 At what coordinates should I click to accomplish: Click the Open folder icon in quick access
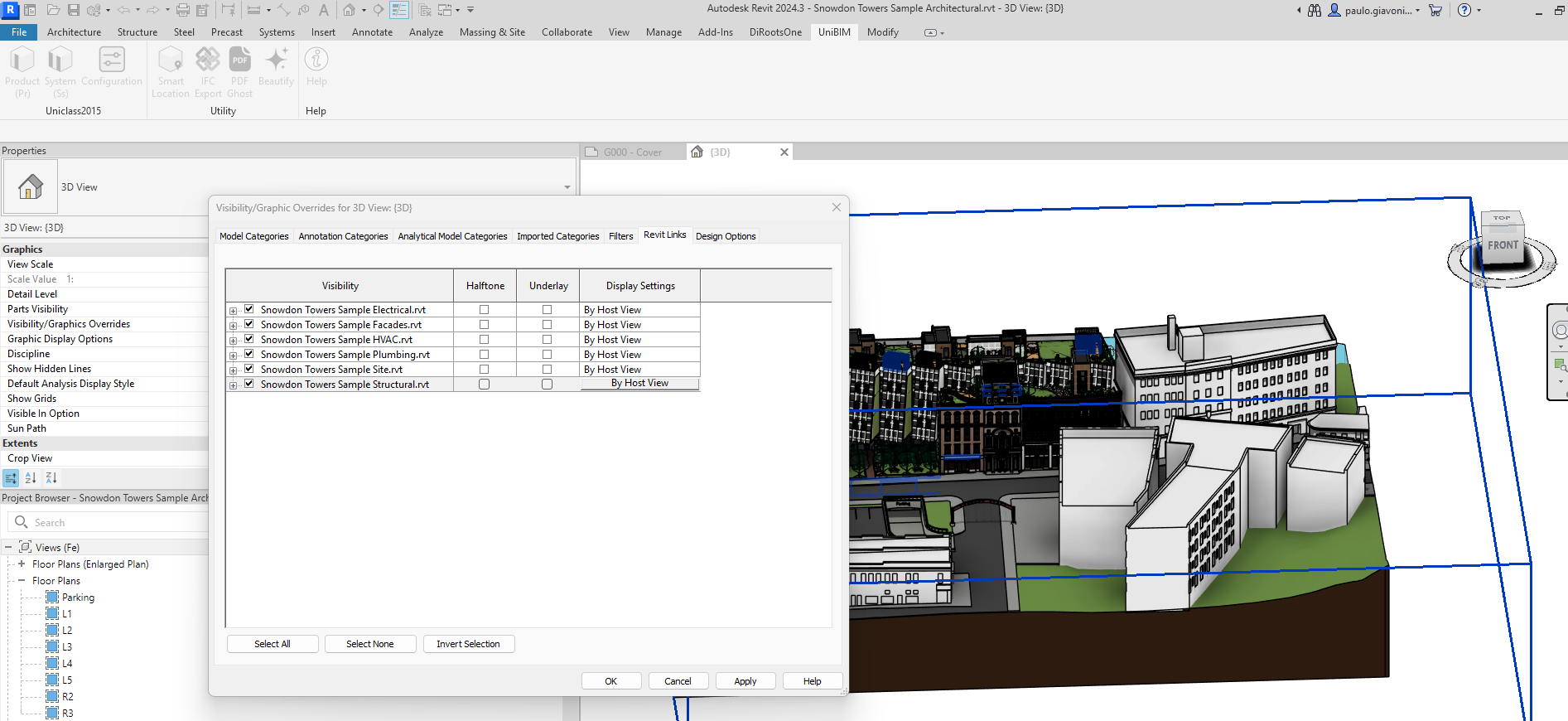click(53, 10)
